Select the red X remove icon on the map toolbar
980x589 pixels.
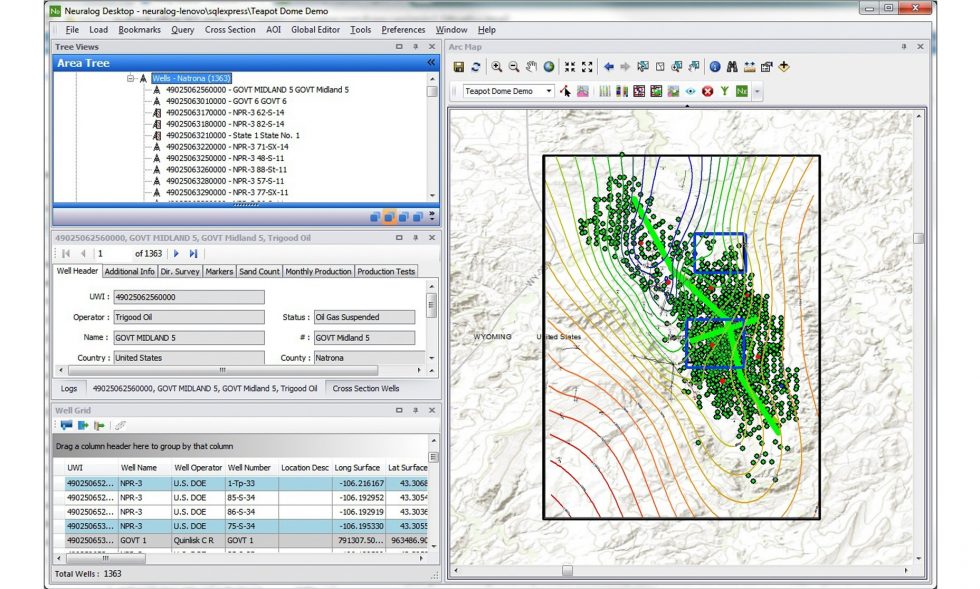click(707, 90)
